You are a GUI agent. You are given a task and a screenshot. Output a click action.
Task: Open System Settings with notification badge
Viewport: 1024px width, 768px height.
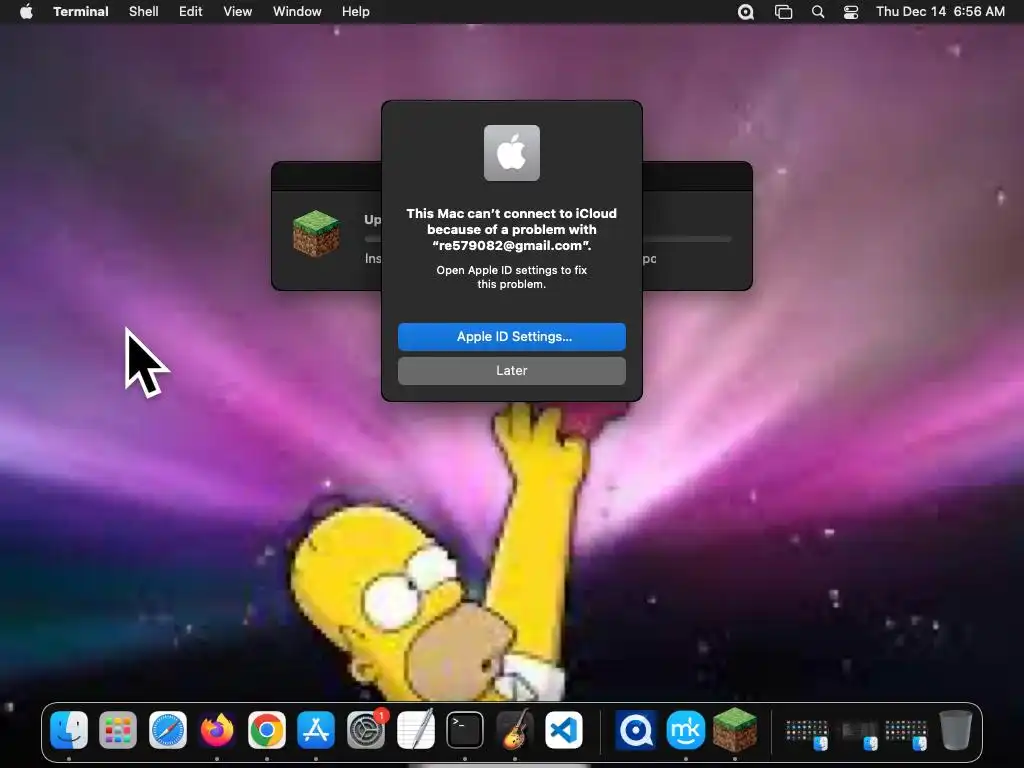(x=366, y=729)
